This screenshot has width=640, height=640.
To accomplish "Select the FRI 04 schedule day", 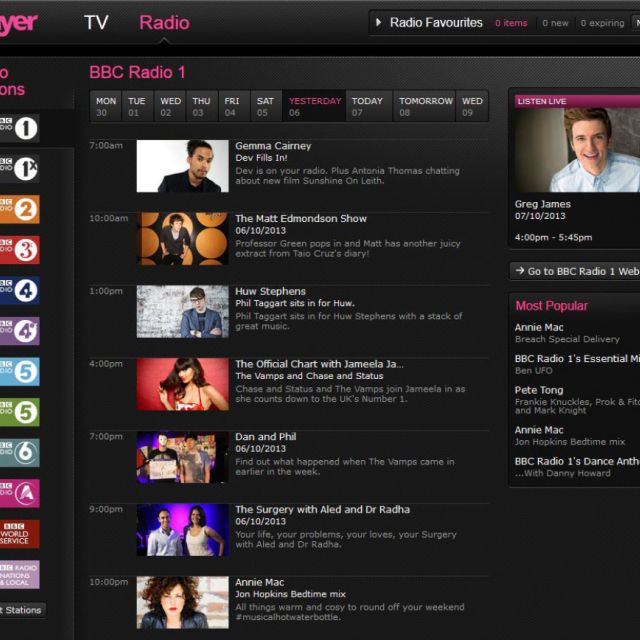I will pyautogui.click(x=234, y=106).
